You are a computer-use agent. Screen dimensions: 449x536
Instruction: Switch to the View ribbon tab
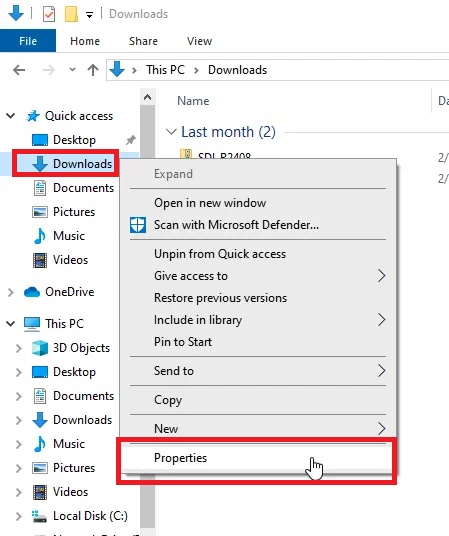click(199, 41)
